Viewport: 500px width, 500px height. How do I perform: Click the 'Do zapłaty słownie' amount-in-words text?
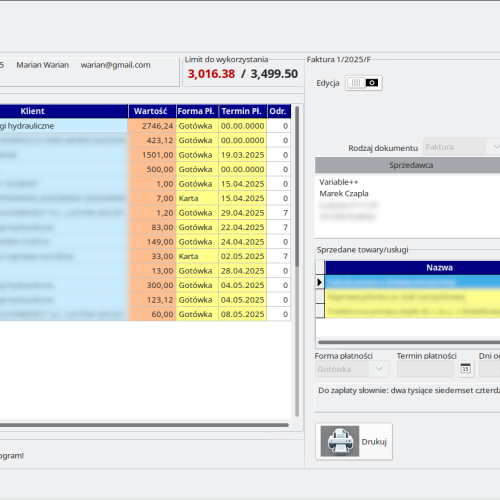point(409,390)
